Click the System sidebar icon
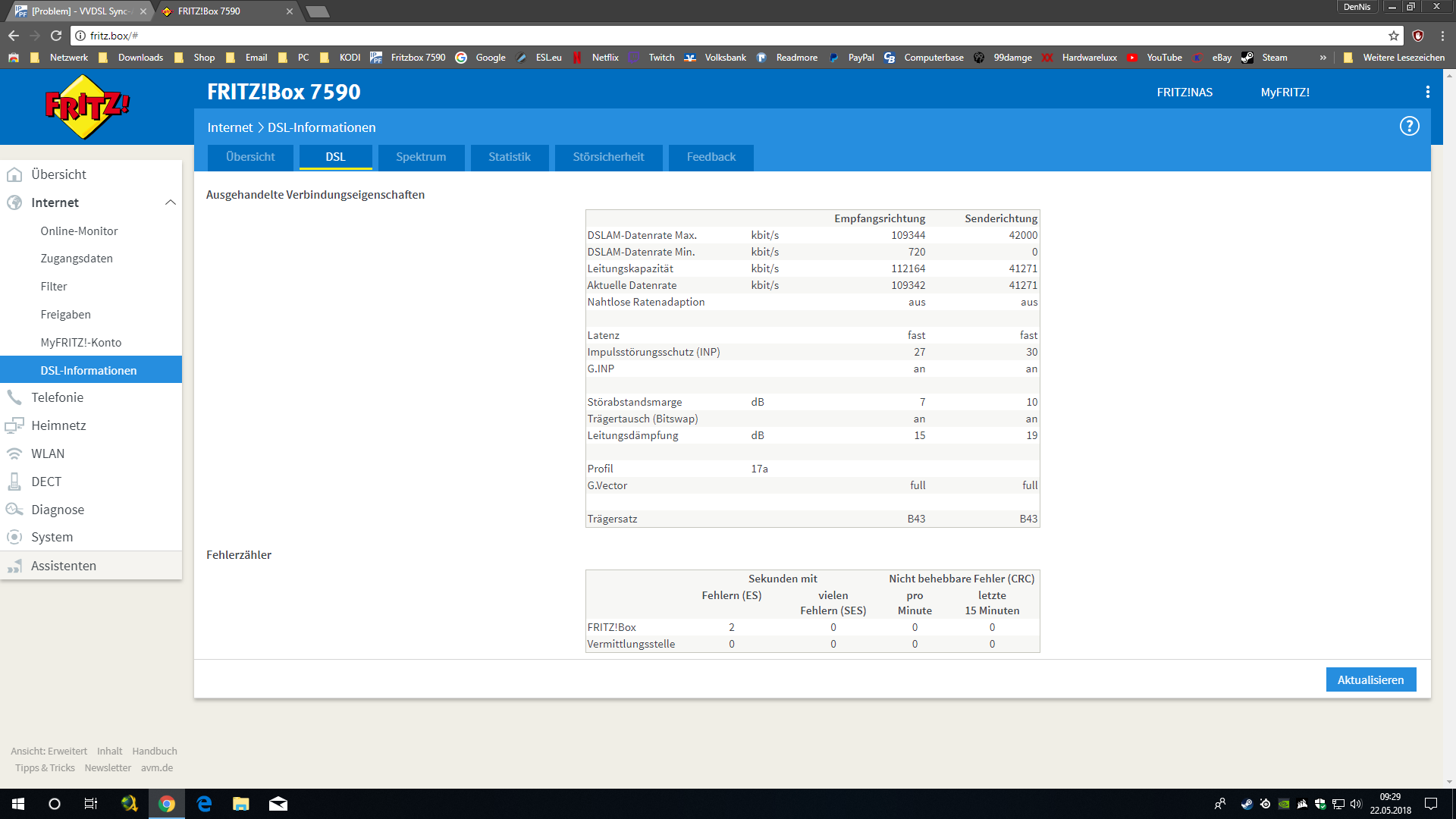The image size is (1456, 819). [x=14, y=537]
